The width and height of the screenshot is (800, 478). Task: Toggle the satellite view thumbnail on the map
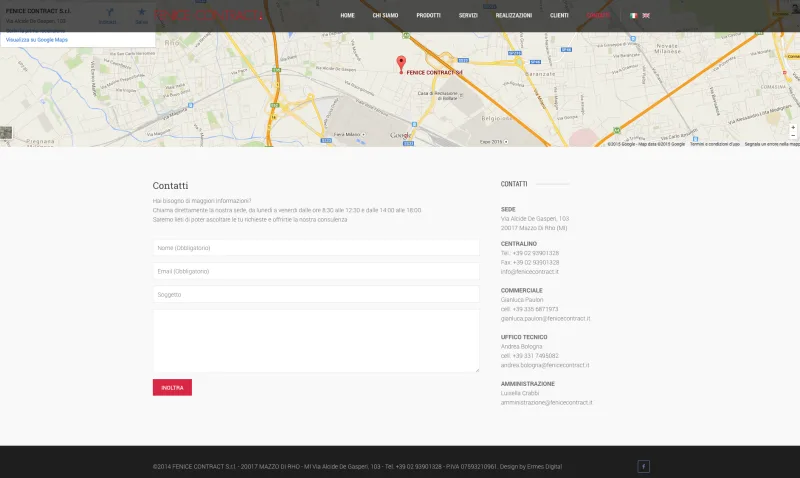6,133
